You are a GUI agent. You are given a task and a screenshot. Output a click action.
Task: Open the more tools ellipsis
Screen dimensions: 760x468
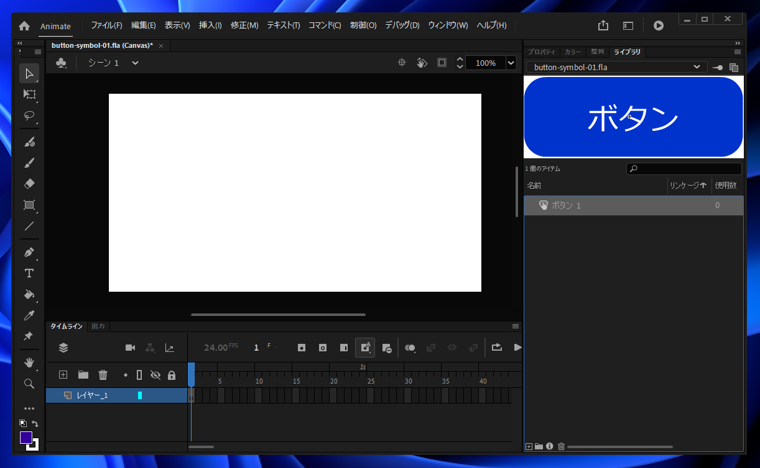click(x=29, y=408)
